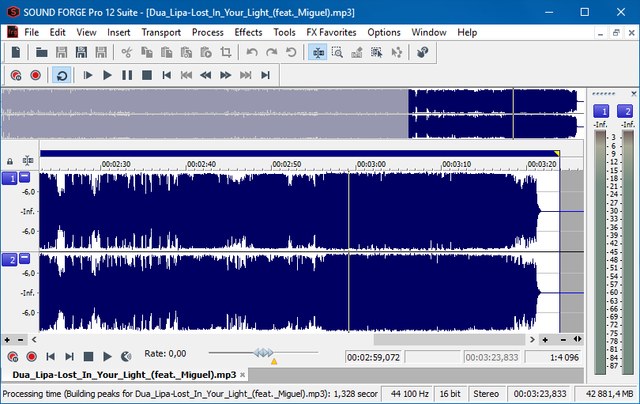
Task: Select the Magnify tool in toolbar
Action: (x=338, y=53)
